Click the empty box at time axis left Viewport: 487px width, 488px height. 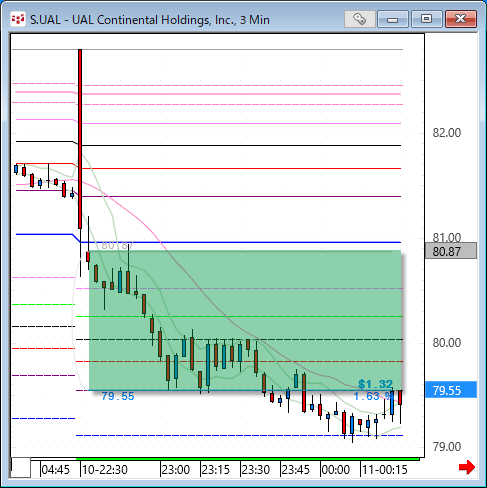(x=21, y=468)
